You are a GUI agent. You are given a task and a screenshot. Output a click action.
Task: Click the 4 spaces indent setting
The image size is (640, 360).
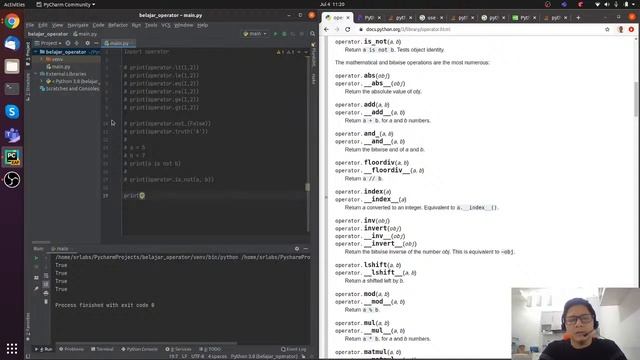(x=217, y=356)
